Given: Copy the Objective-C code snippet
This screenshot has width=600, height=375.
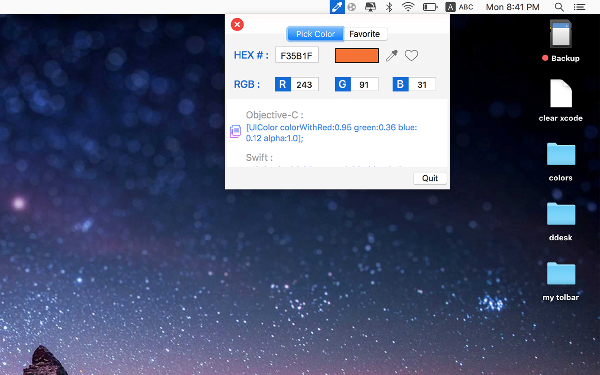Looking at the screenshot, I should click(x=235, y=132).
